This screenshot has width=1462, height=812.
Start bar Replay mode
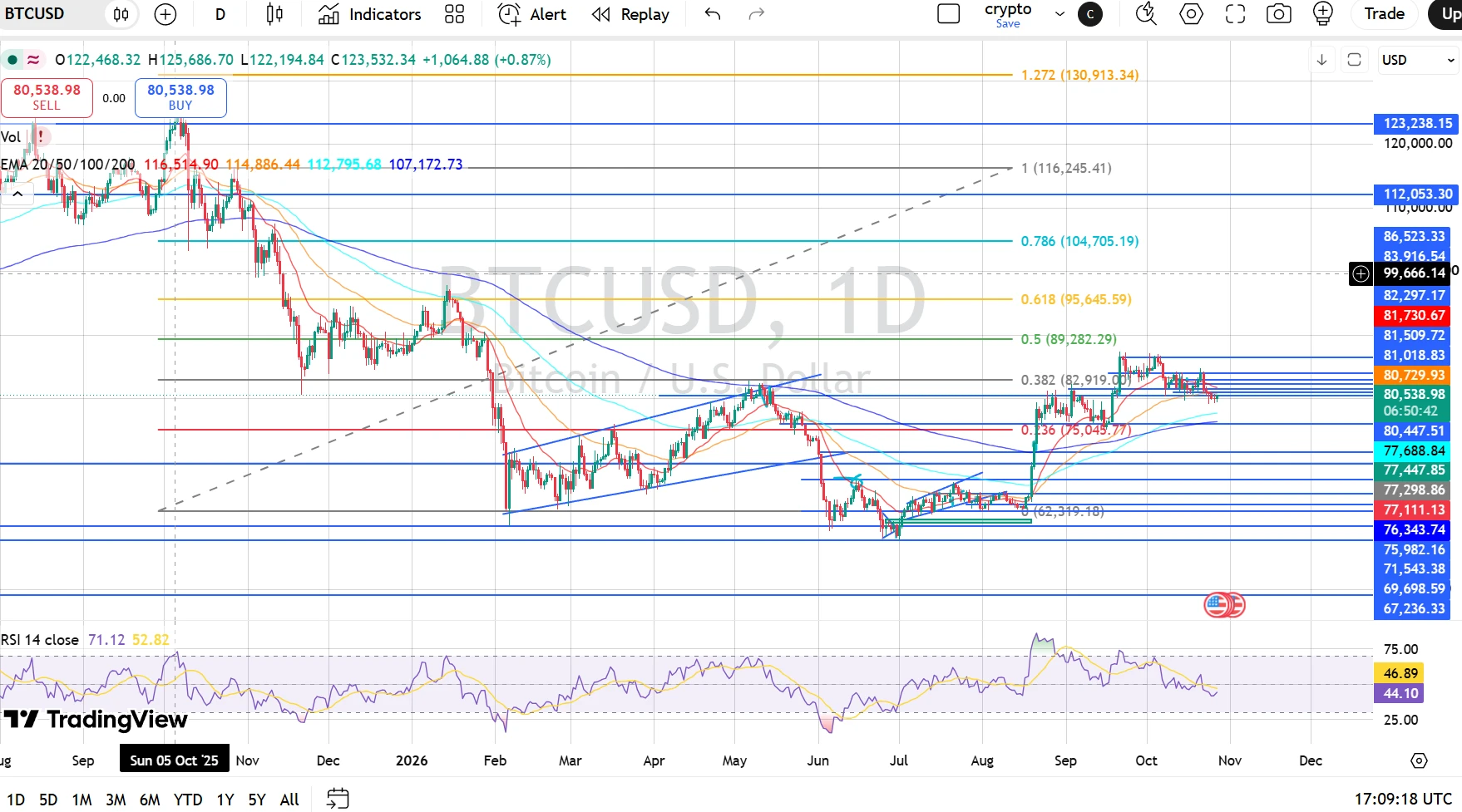coord(630,14)
